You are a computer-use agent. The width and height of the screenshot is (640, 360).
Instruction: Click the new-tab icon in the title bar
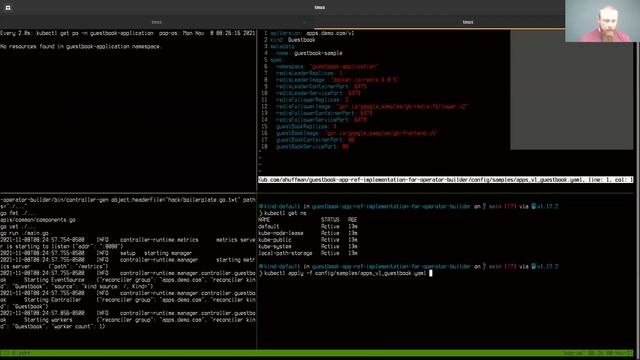[8, 7]
